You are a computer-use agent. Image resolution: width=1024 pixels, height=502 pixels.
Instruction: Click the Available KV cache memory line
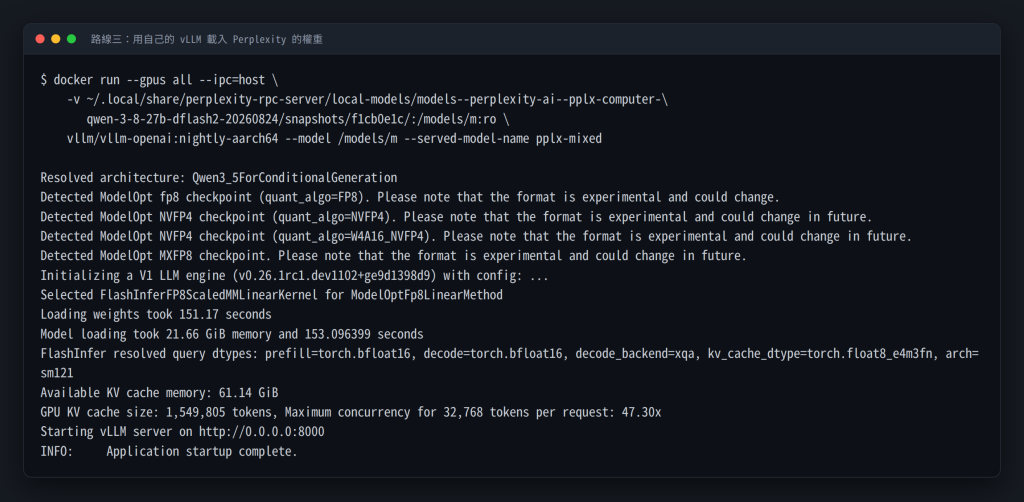coord(159,393)
